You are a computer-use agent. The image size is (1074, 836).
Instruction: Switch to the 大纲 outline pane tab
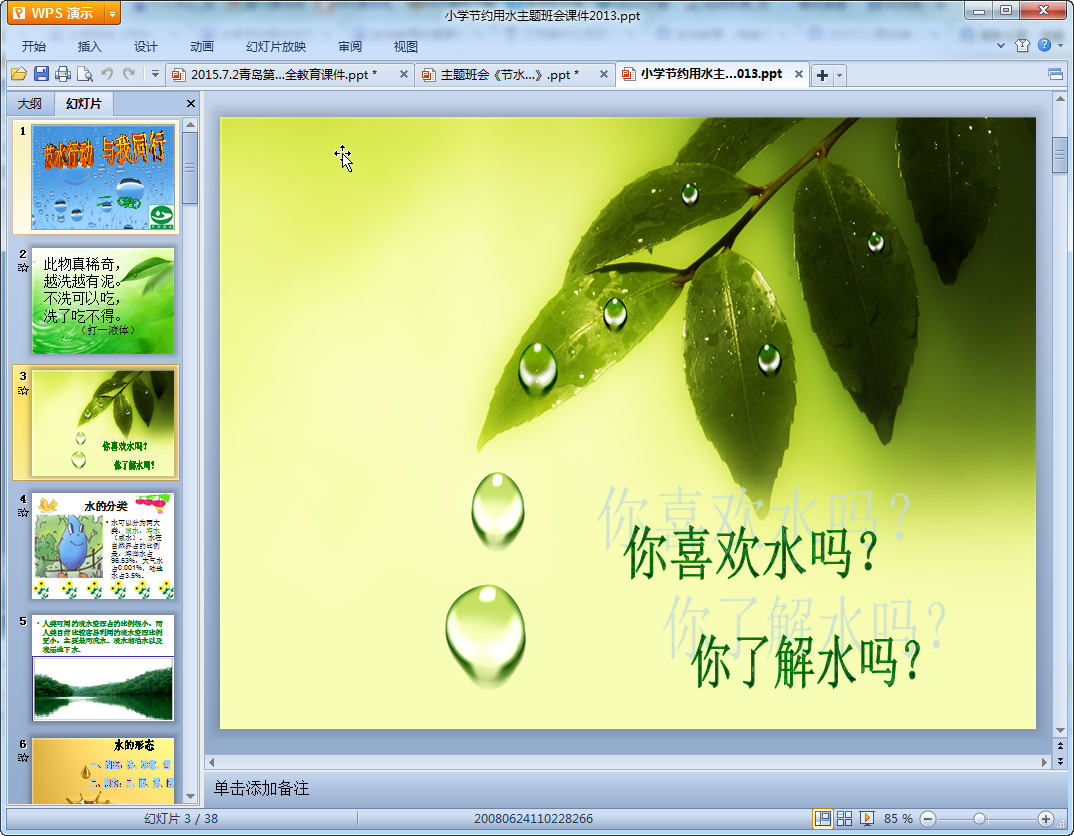(30, 103)
